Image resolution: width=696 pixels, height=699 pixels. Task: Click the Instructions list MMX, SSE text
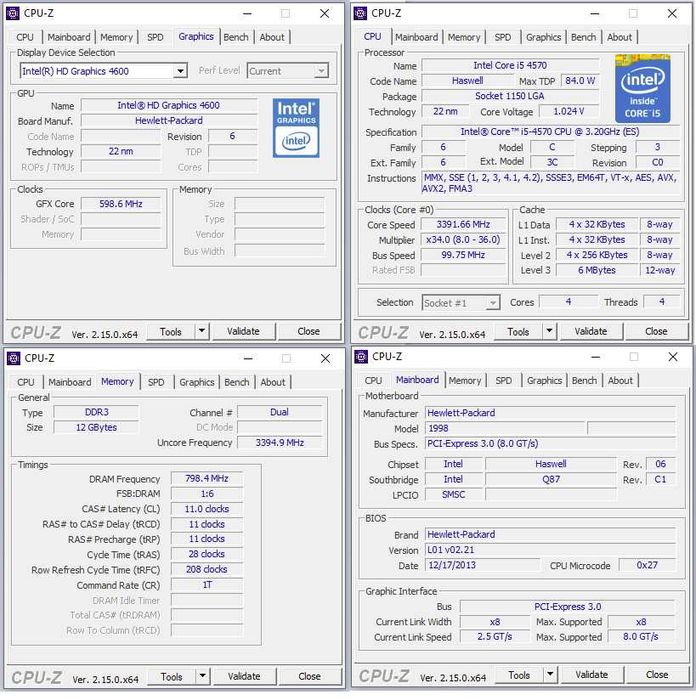(550, 183)
